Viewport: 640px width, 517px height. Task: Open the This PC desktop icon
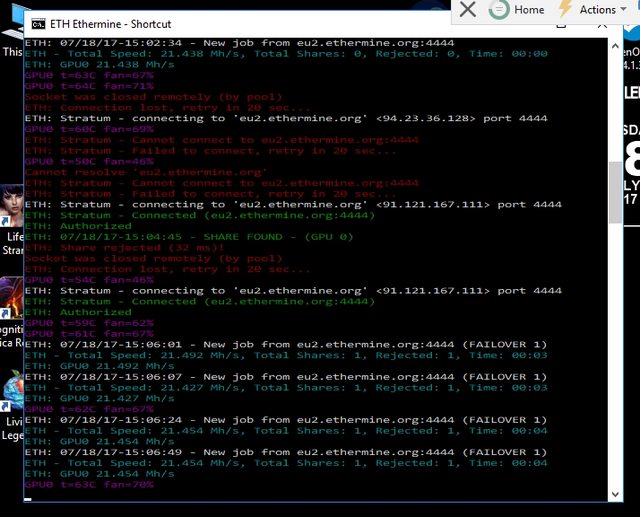click(12, 31)
